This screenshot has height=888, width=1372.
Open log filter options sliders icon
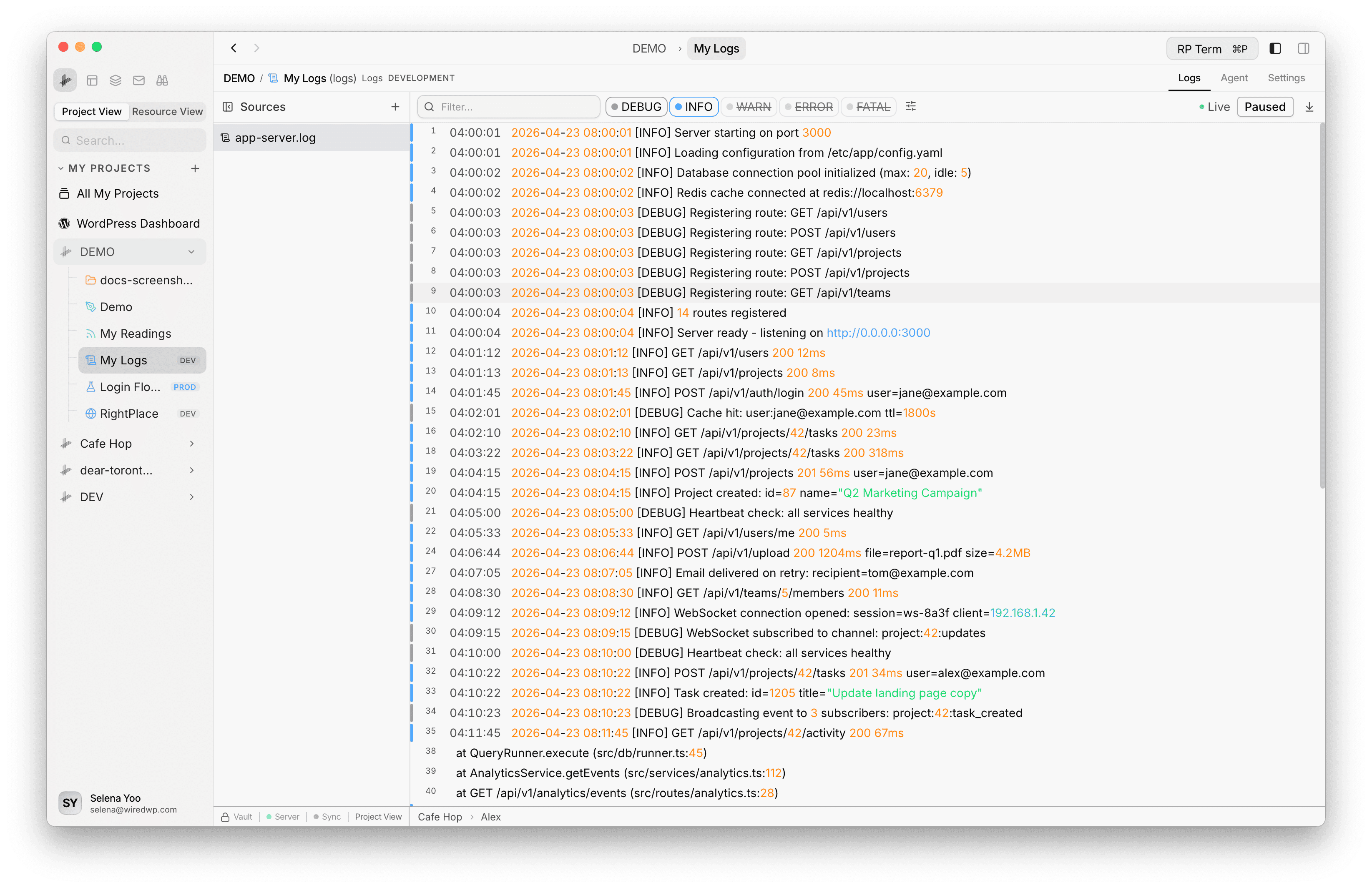(x=911, y=107)
